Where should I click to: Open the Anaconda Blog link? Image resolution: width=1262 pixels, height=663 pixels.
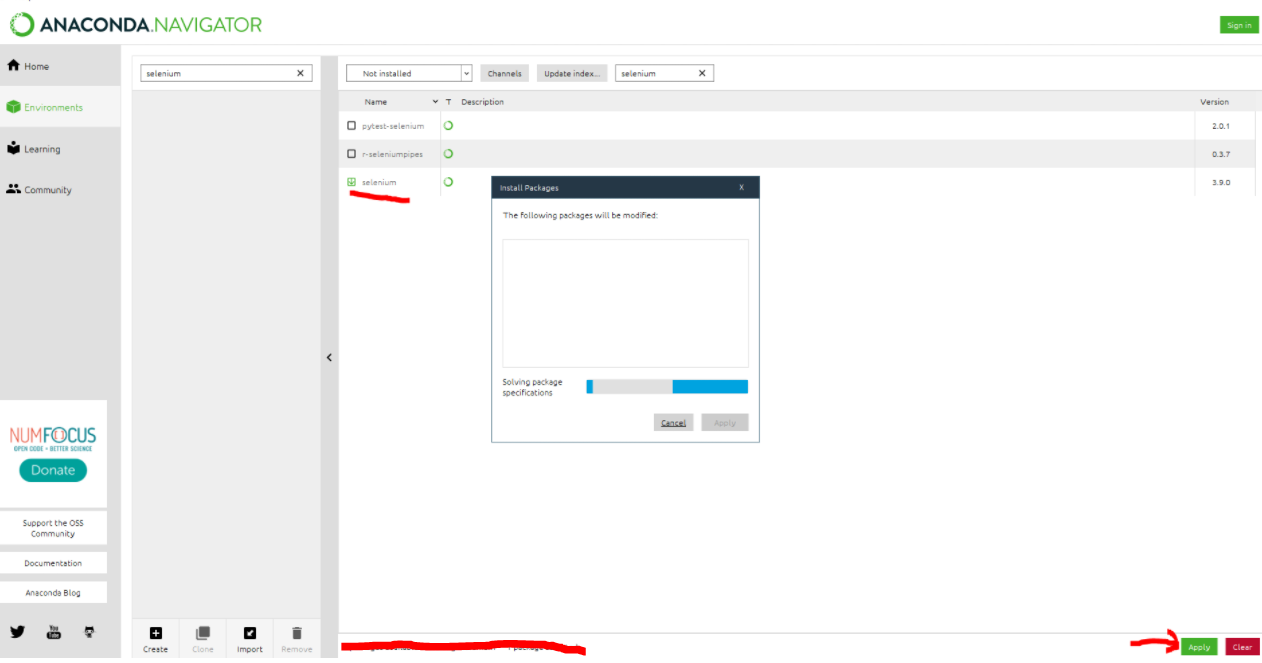(x=53, y=593)
